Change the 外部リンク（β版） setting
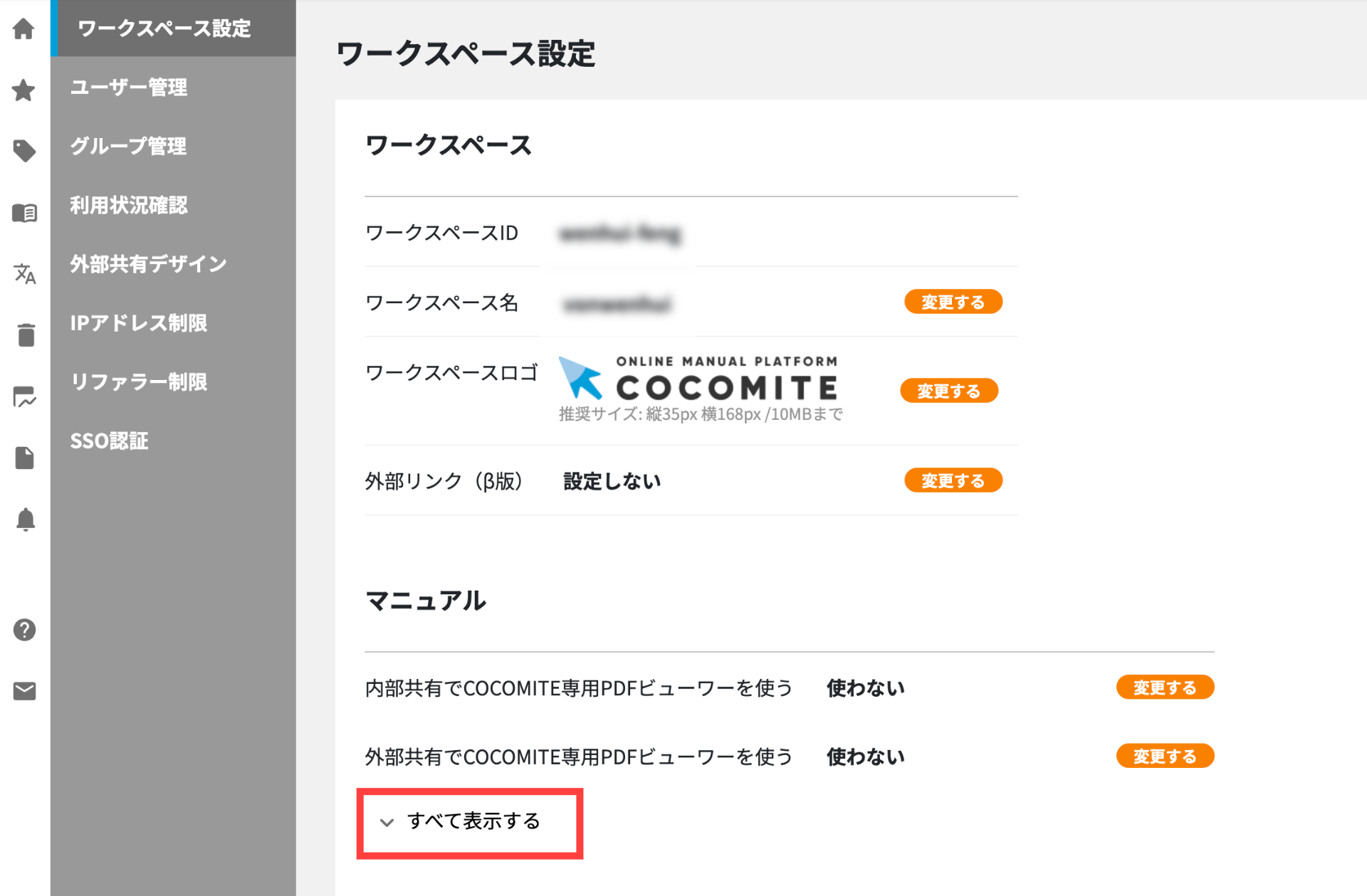Image resolution: width=1367 pixels, height=896 pixels. 953,480
